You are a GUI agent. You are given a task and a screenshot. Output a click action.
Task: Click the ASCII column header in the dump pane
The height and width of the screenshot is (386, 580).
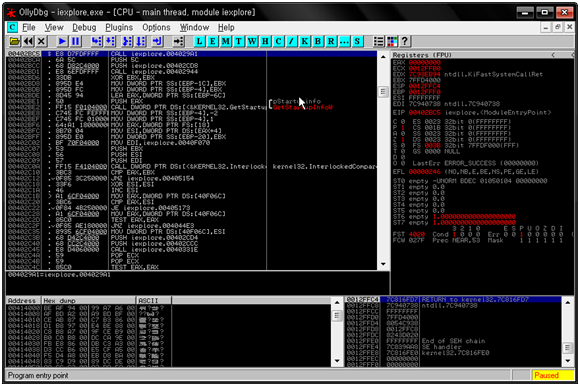click(154, 300)
